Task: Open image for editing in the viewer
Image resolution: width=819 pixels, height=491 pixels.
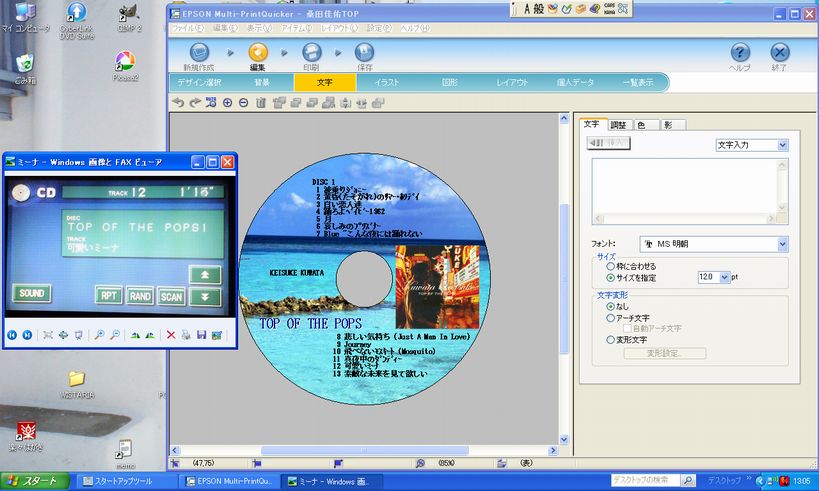Action: coord(217,335)
